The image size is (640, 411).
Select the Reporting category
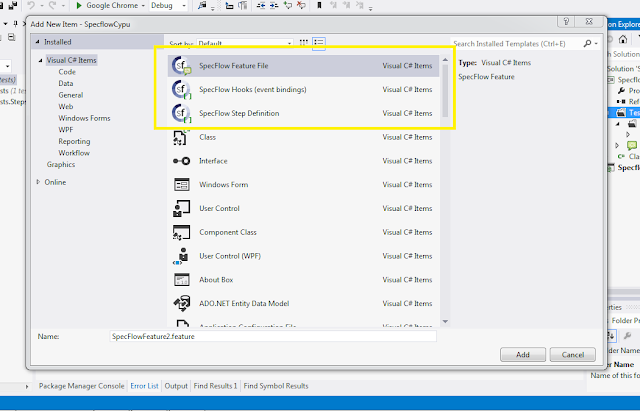coord(74,141)
